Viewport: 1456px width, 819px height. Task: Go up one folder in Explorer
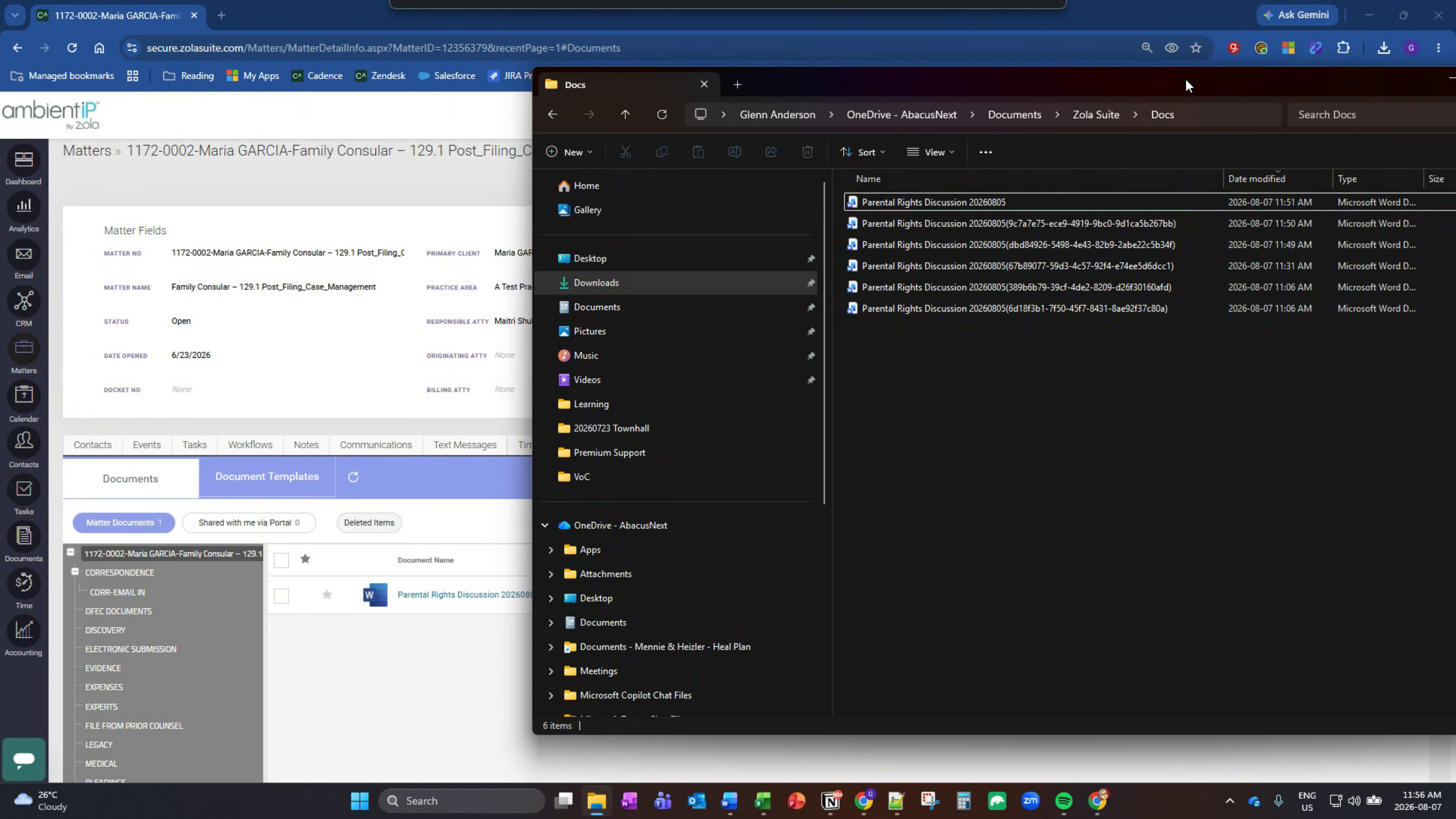[625, 115]
